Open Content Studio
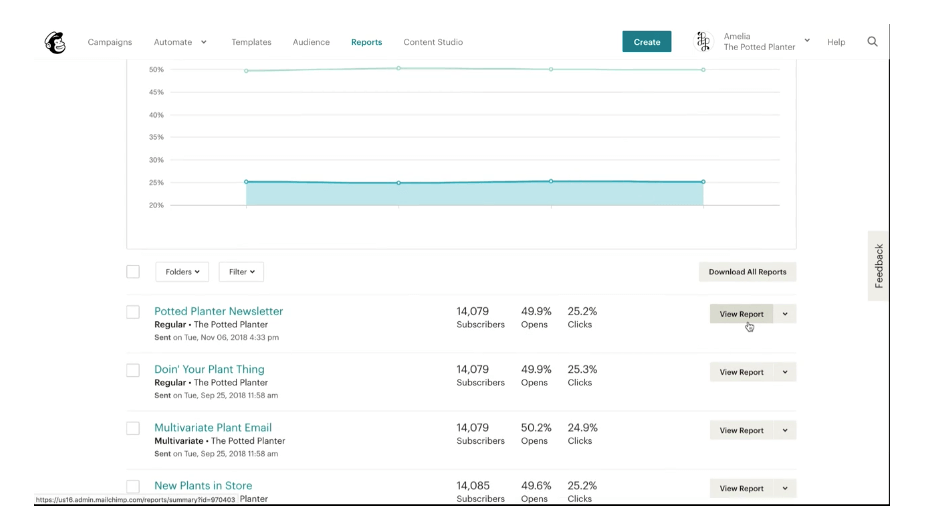The width and height of the screenshot is (926, 527). 433,42
